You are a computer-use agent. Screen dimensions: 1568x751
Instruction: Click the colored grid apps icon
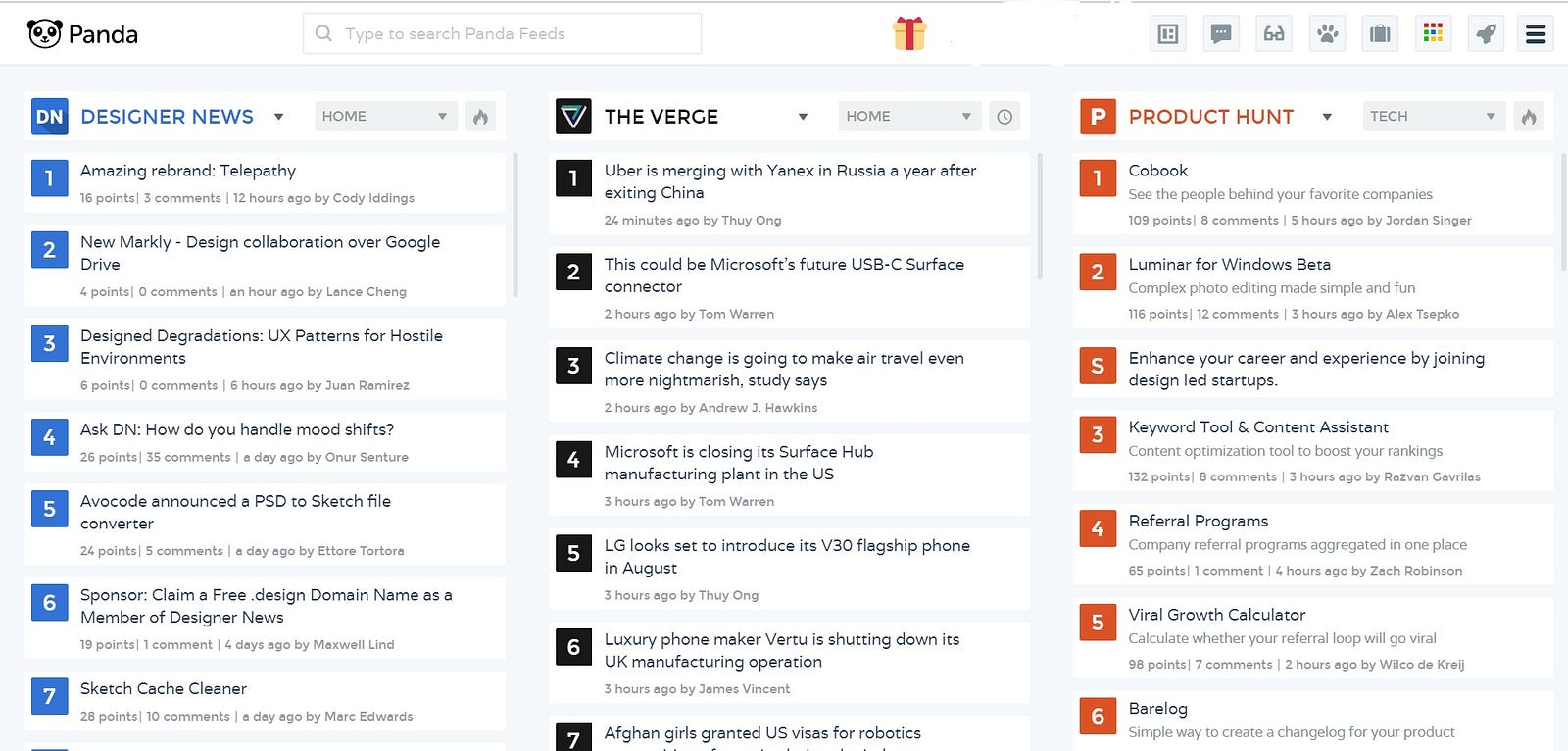[x=1433, y=34]
